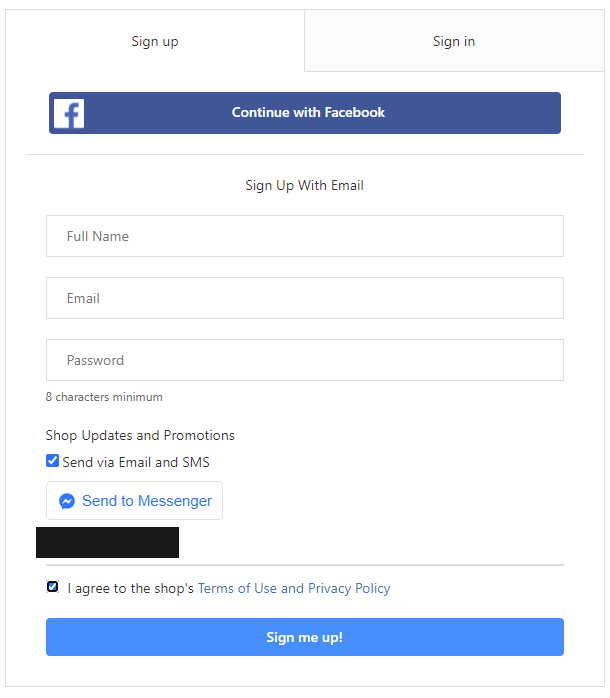This screenshot has height=698, width=610.
Task: Click the Shop Updates and Promotions label
Action: click(x=140, y=435)
